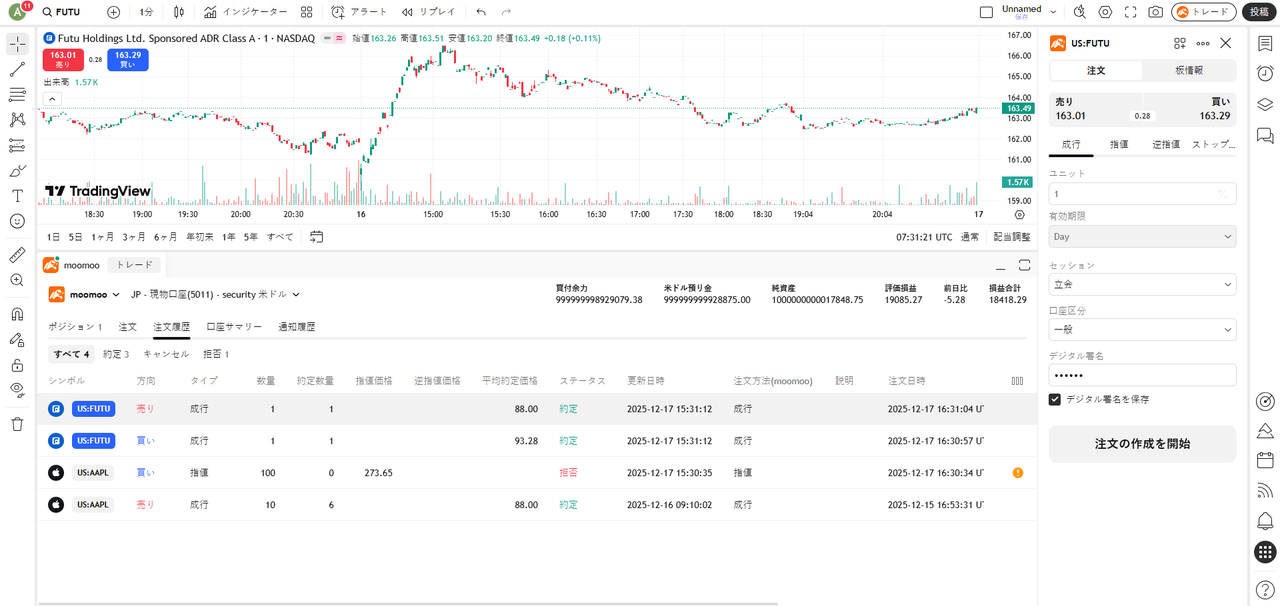Open the emoji sticker tool
Screen dimensions: 1280x606
[x=17, y=221]
